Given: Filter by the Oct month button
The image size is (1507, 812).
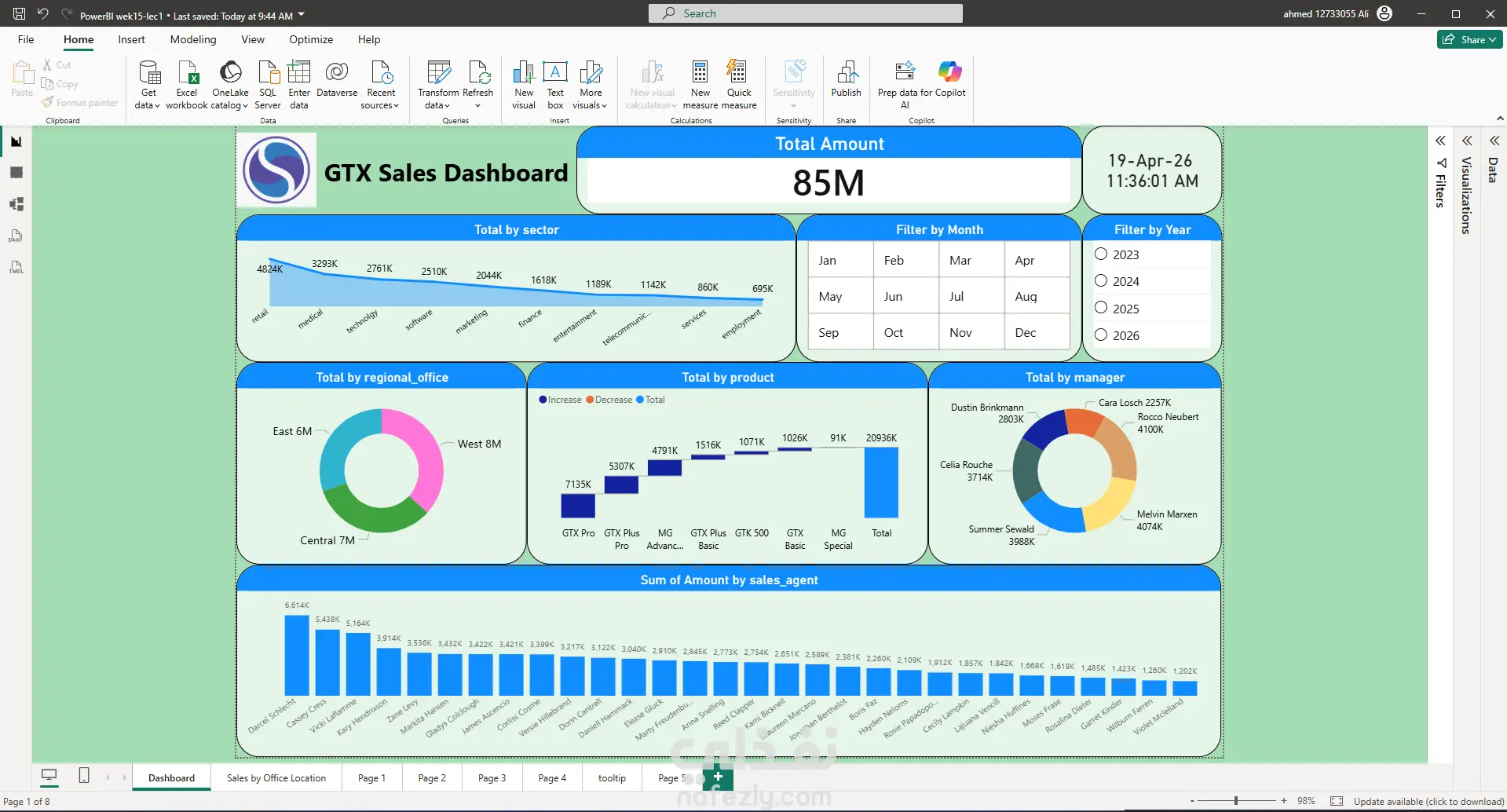Looking at the screenshot, I should point(906,332).
